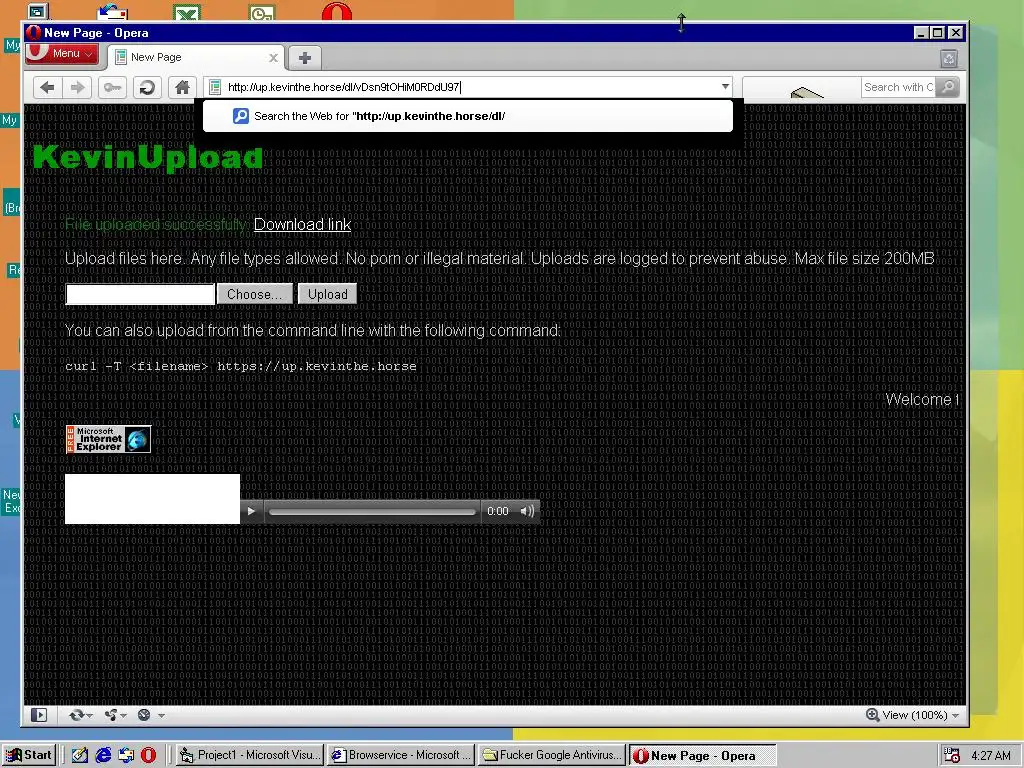Launch Opera from the quick launch bar

149,755
